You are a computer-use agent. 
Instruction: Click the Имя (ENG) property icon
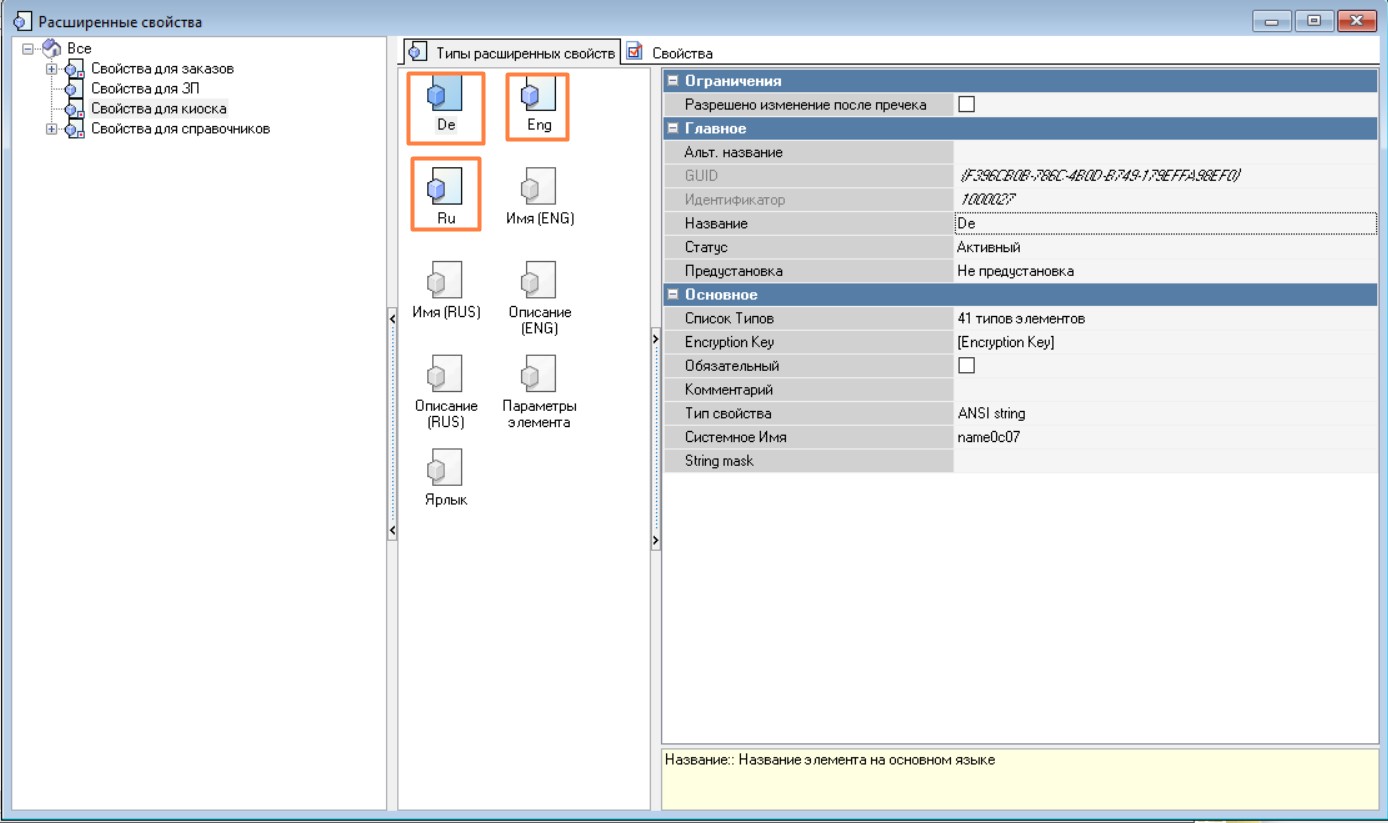[539, 186]
